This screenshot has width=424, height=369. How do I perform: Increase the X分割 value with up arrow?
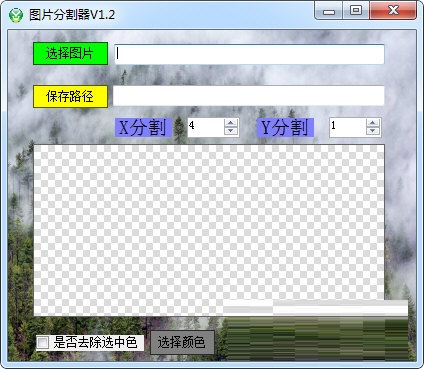pos(231,123)
